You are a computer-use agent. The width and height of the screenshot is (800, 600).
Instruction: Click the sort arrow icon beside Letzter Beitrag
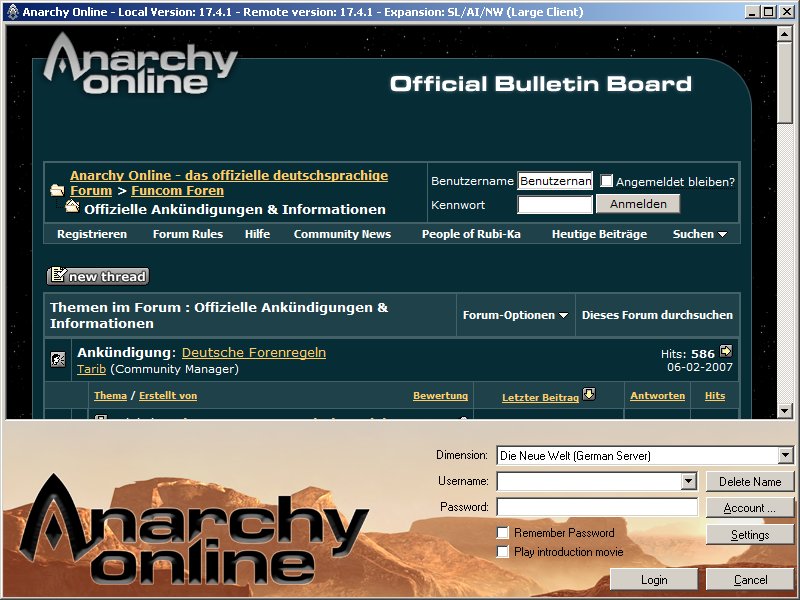tap(589, 394)
